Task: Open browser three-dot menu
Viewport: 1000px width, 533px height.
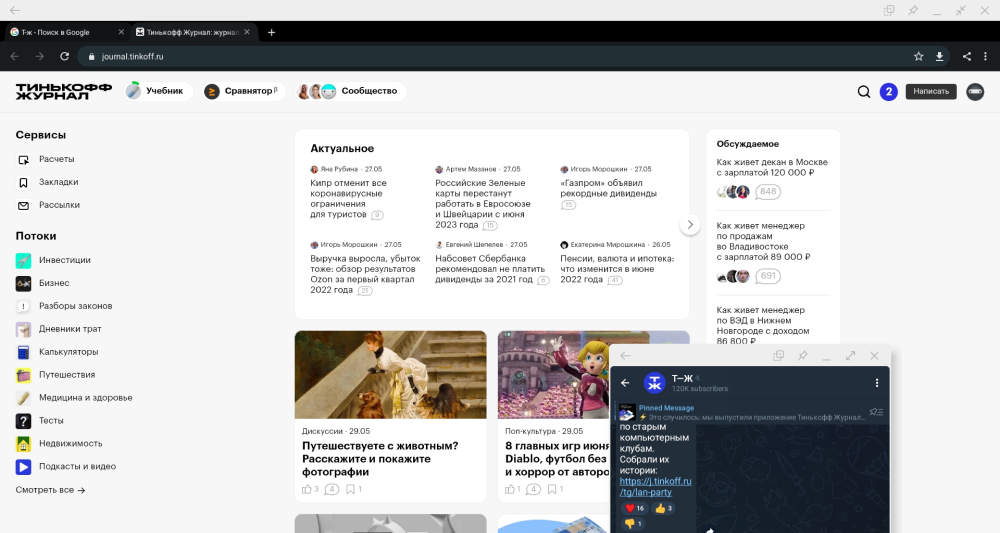Action: tap(985, 56)
